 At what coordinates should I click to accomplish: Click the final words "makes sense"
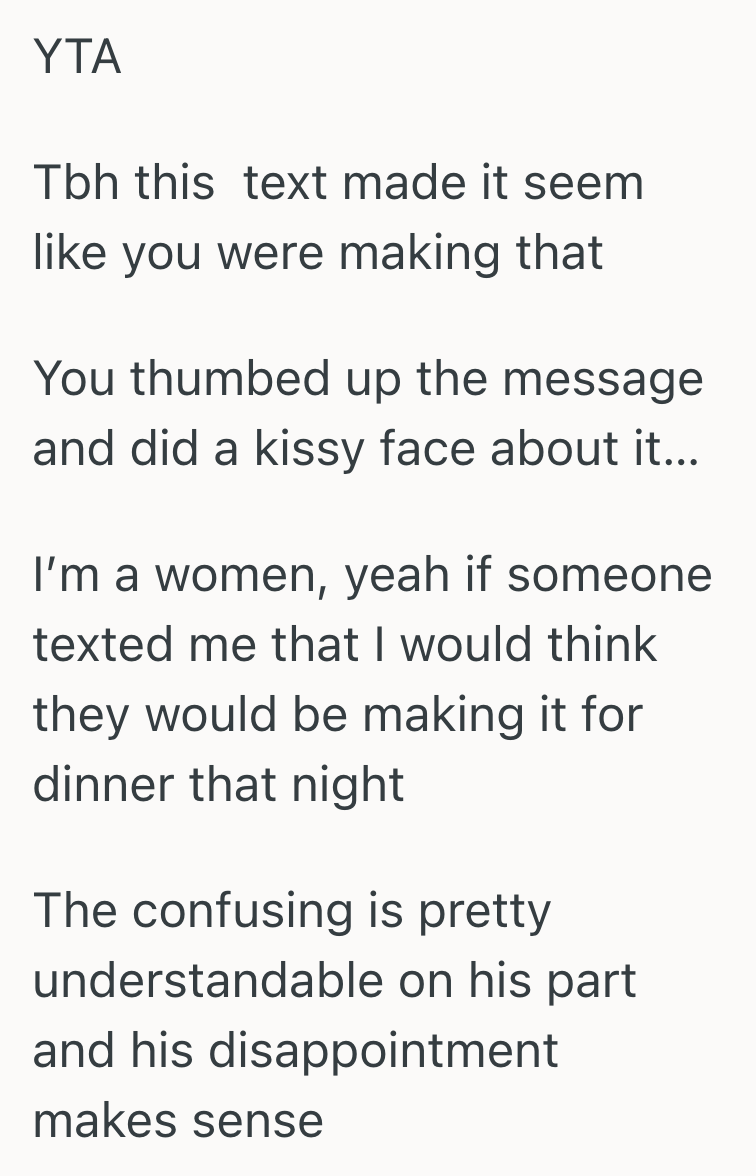pyautogui.click(x=178, y=1121)
